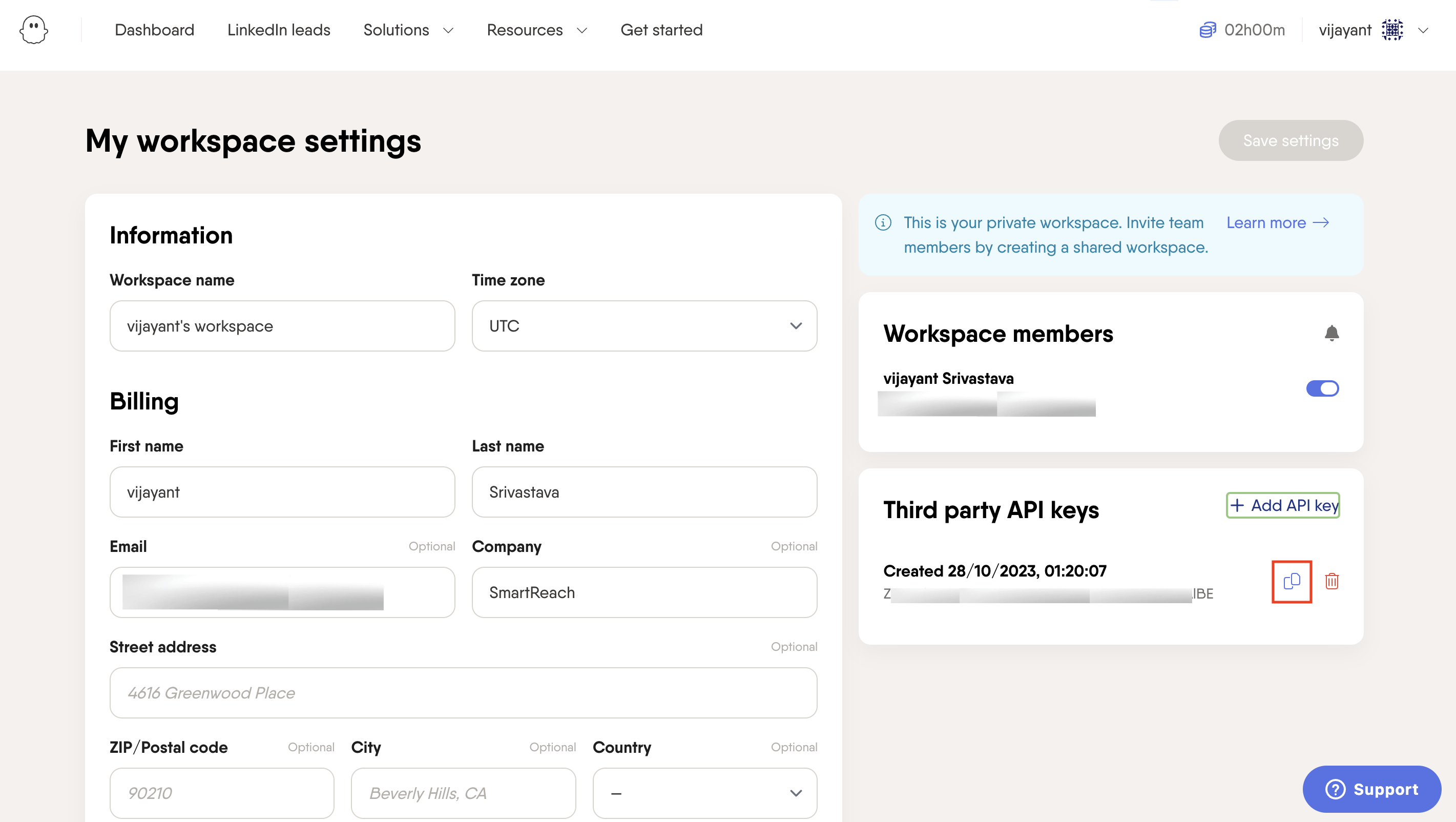Open the Solutions menu

(x=408, y=30)
